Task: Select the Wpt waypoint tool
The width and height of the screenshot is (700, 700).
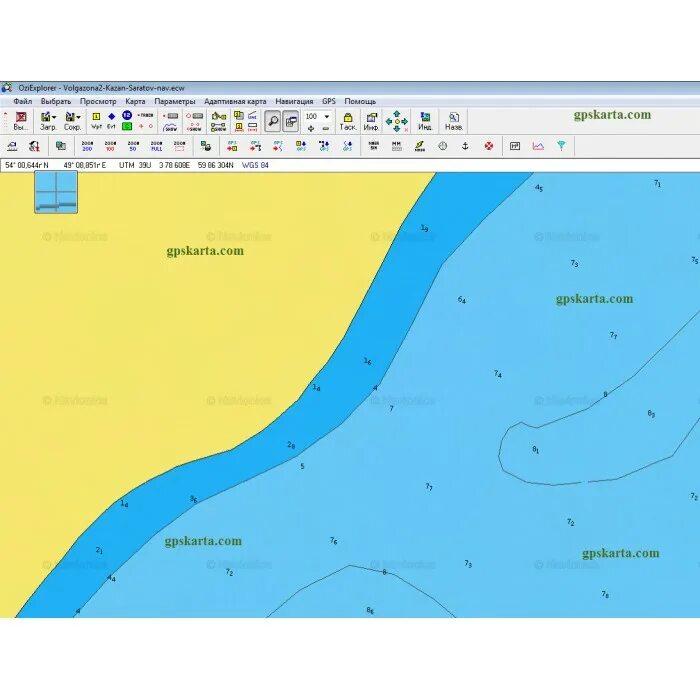Action: click(x=96, y=121)
